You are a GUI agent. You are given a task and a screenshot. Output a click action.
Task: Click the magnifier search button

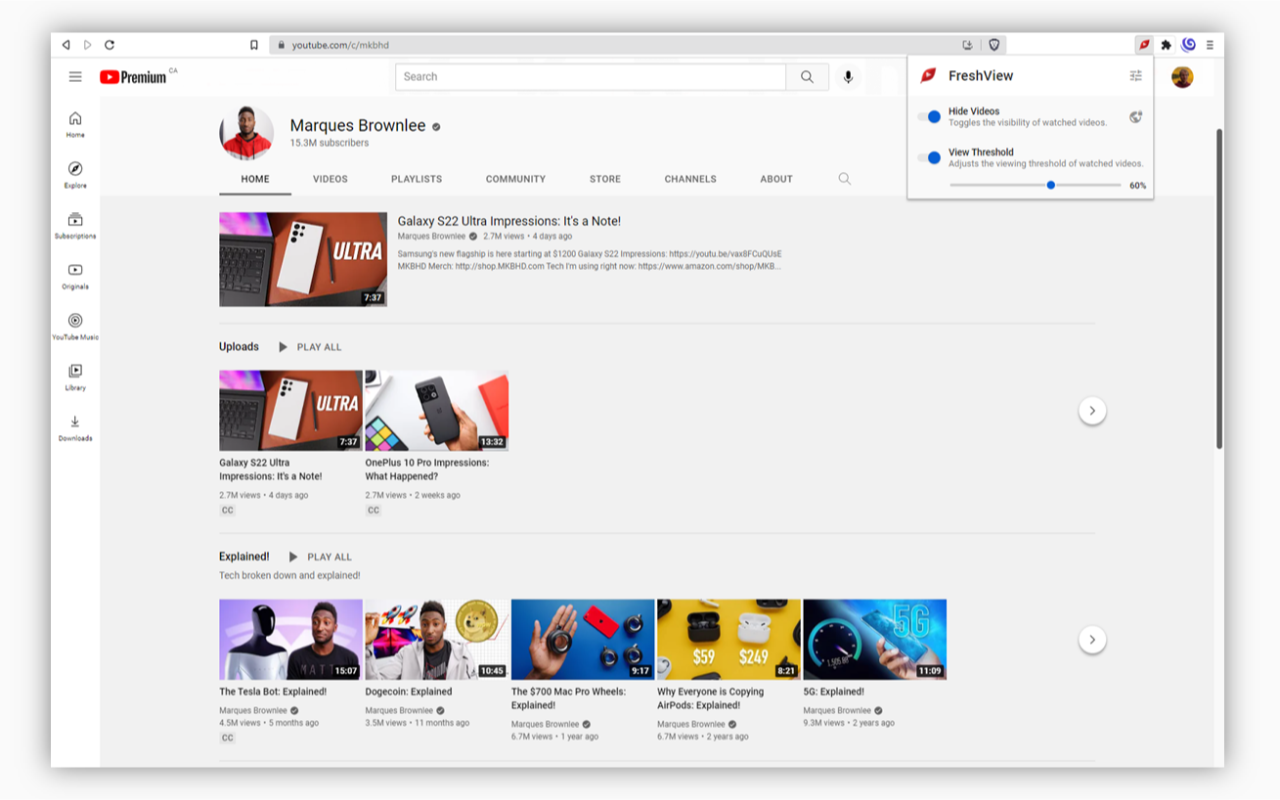[807, 77]
